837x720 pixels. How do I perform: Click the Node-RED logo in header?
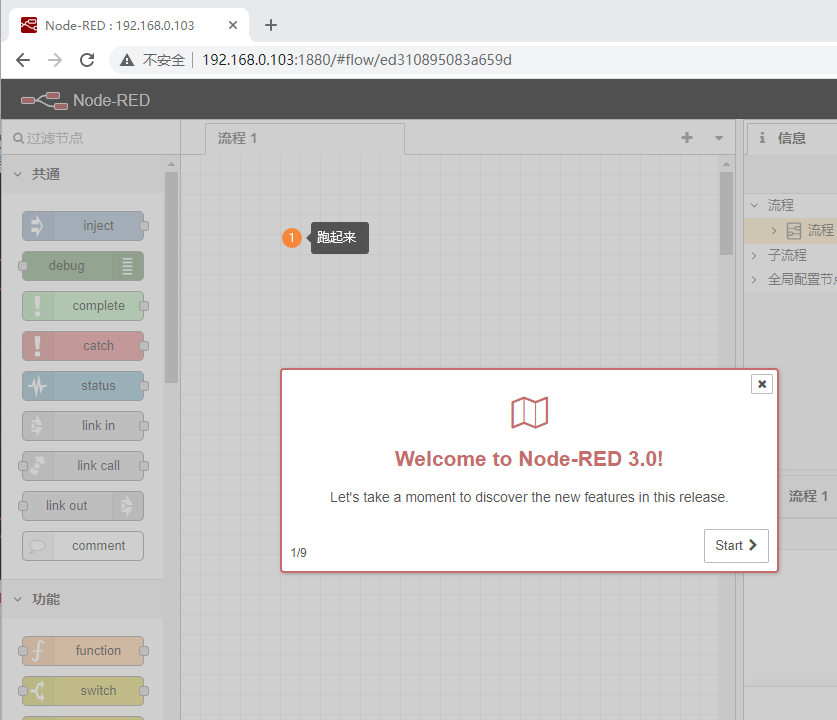click(x=44, y=100)
